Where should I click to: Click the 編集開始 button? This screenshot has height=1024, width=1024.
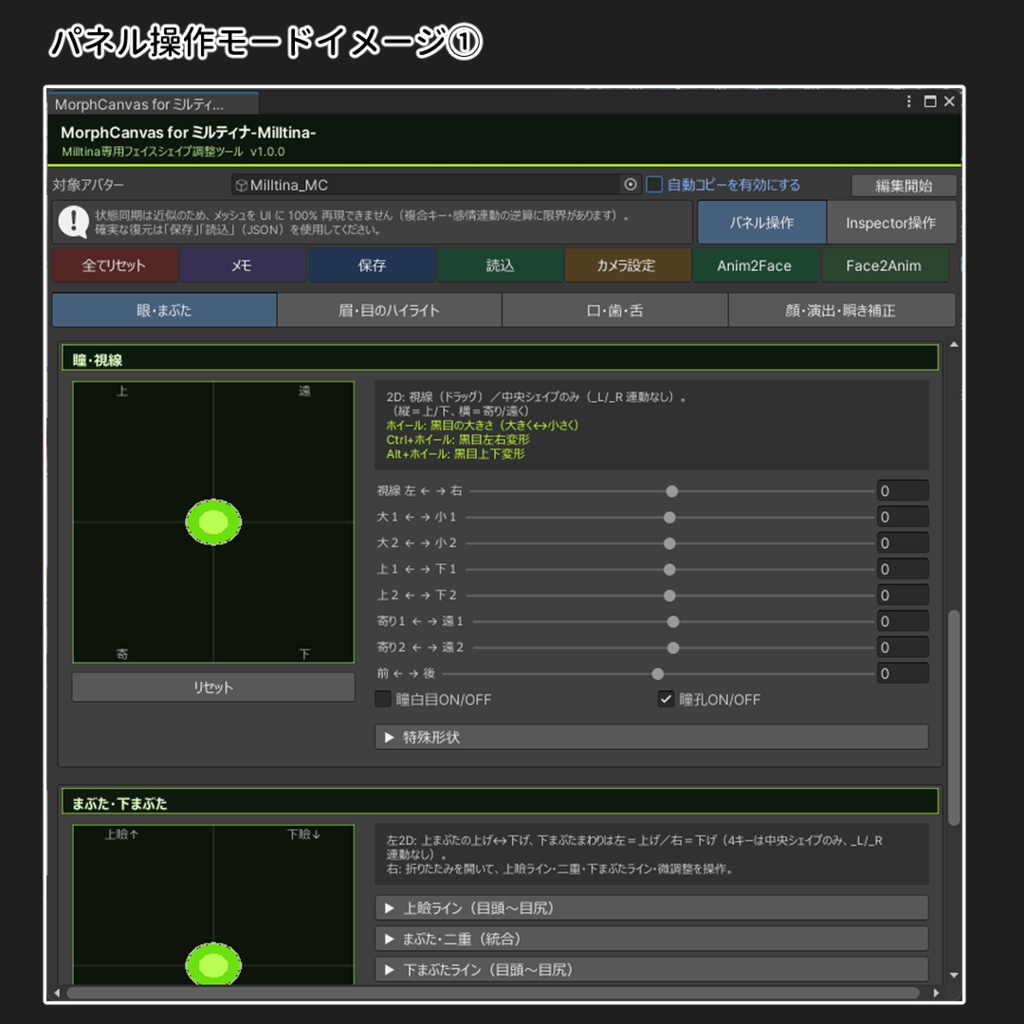click(902, 185)
